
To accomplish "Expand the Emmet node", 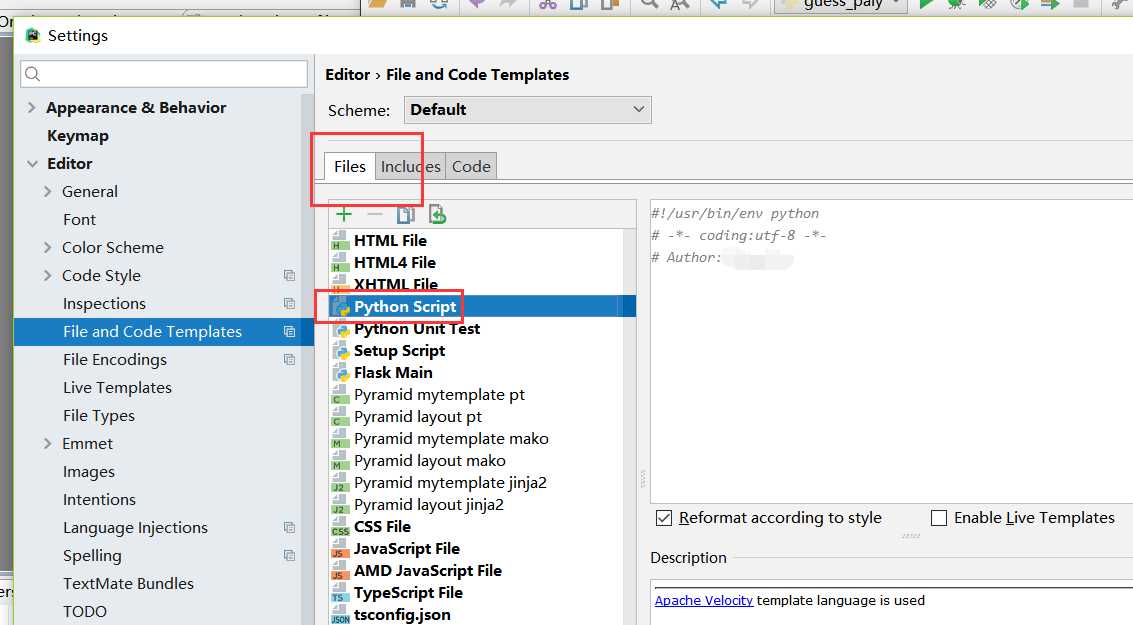I will click(48, 443).
